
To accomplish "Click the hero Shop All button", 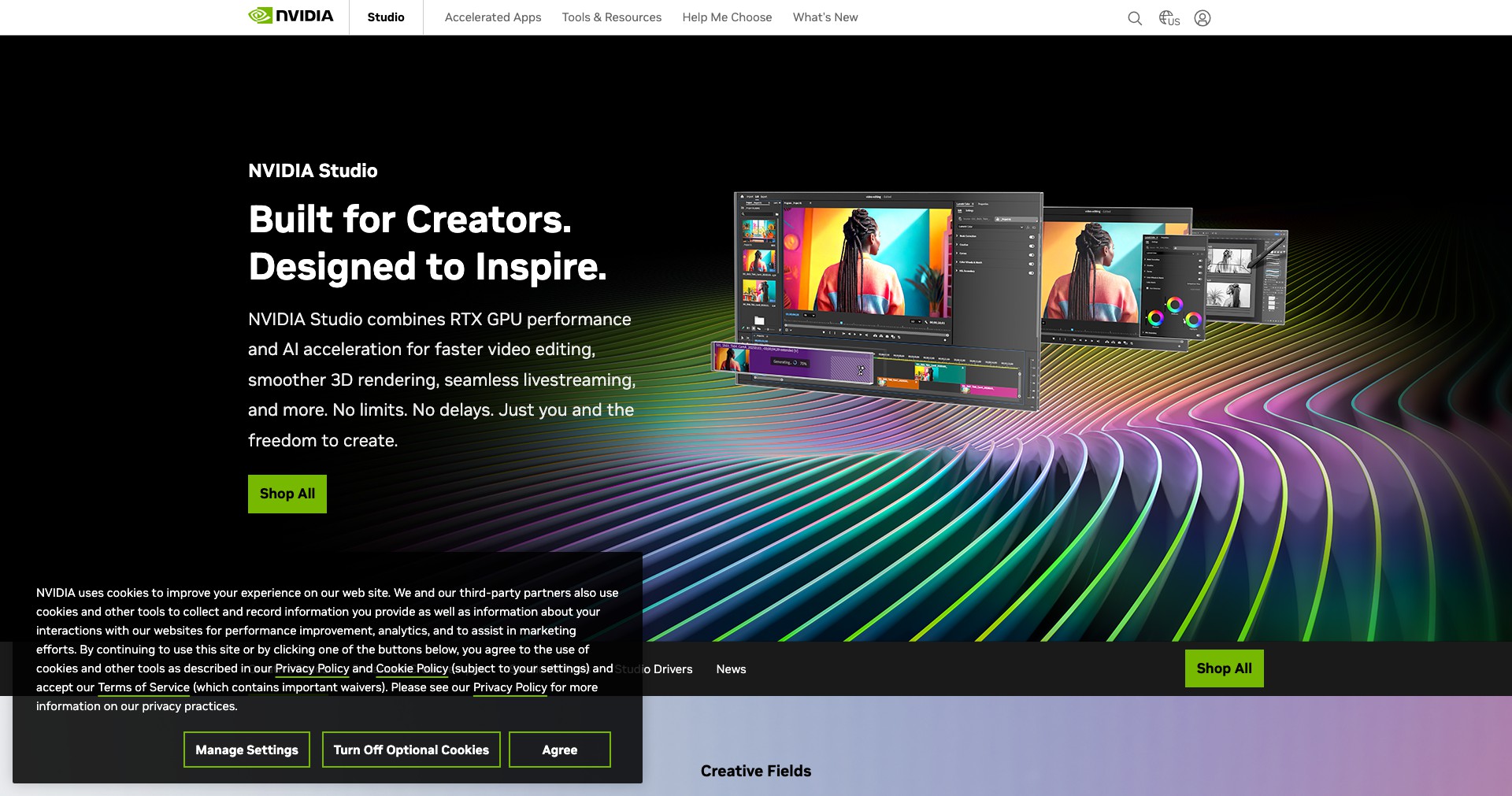I will [287, 494].
